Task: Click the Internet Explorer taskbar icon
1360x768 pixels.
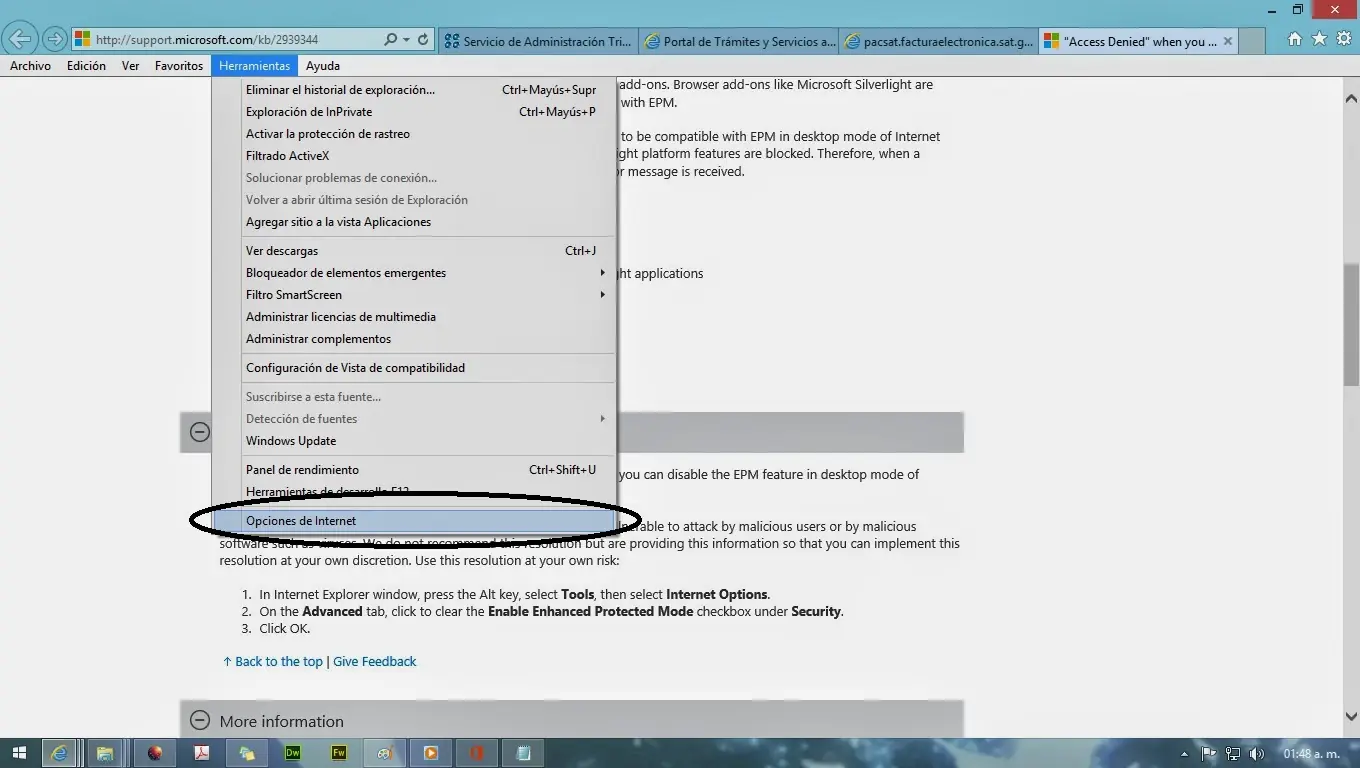Action: 61,753
